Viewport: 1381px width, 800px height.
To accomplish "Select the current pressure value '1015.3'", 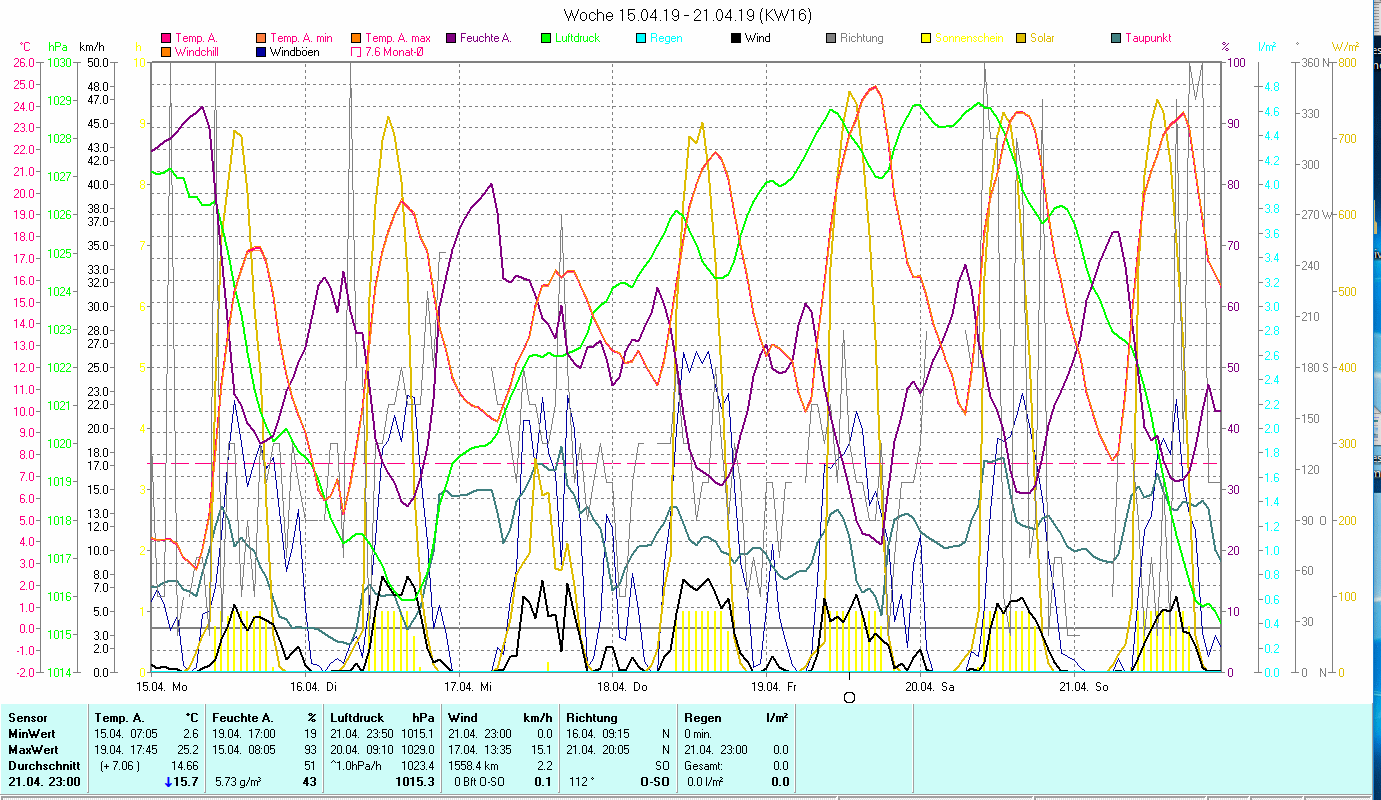I will click(x=416, y=782).
